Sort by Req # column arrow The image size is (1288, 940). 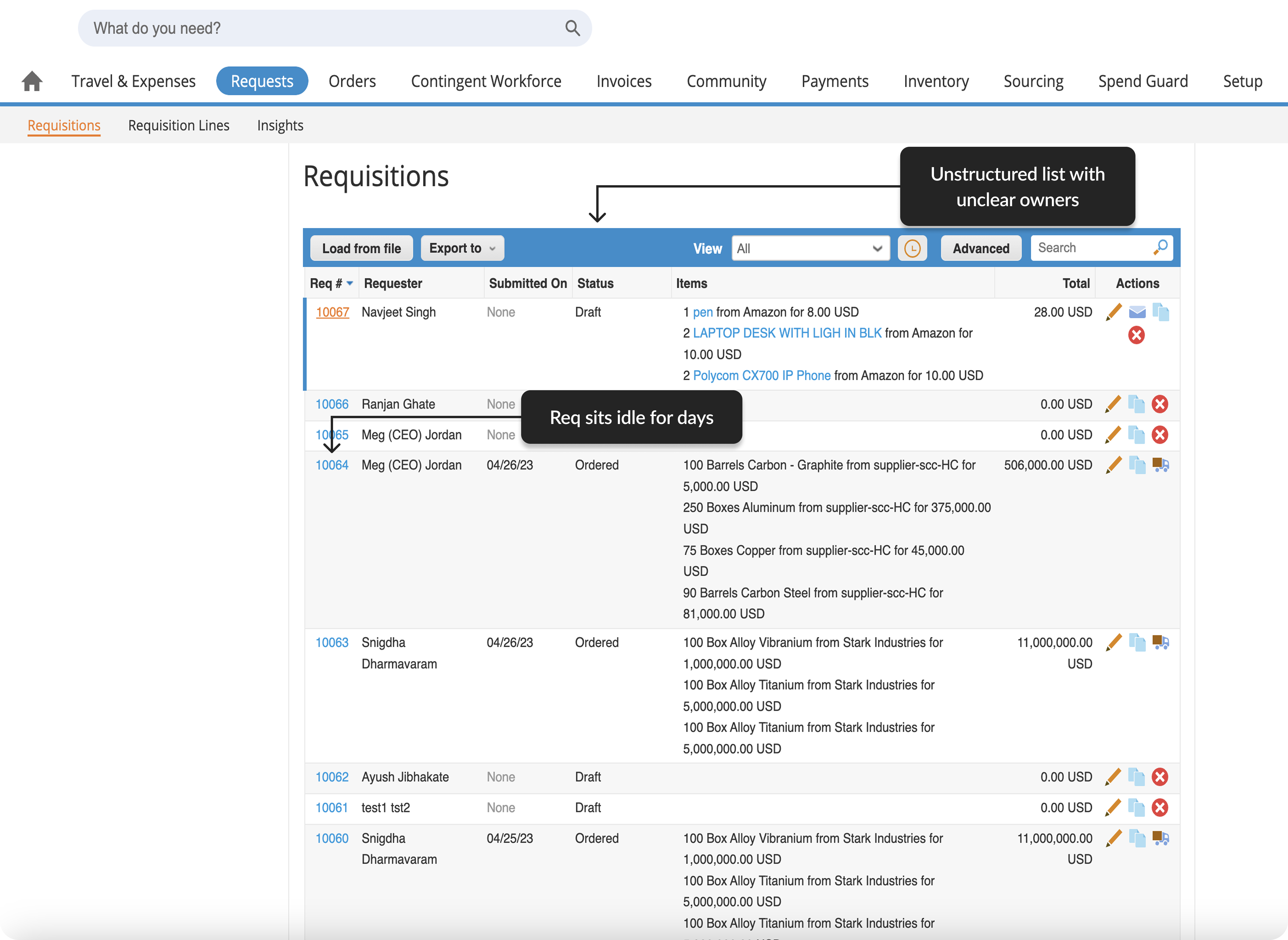point(350,283)
